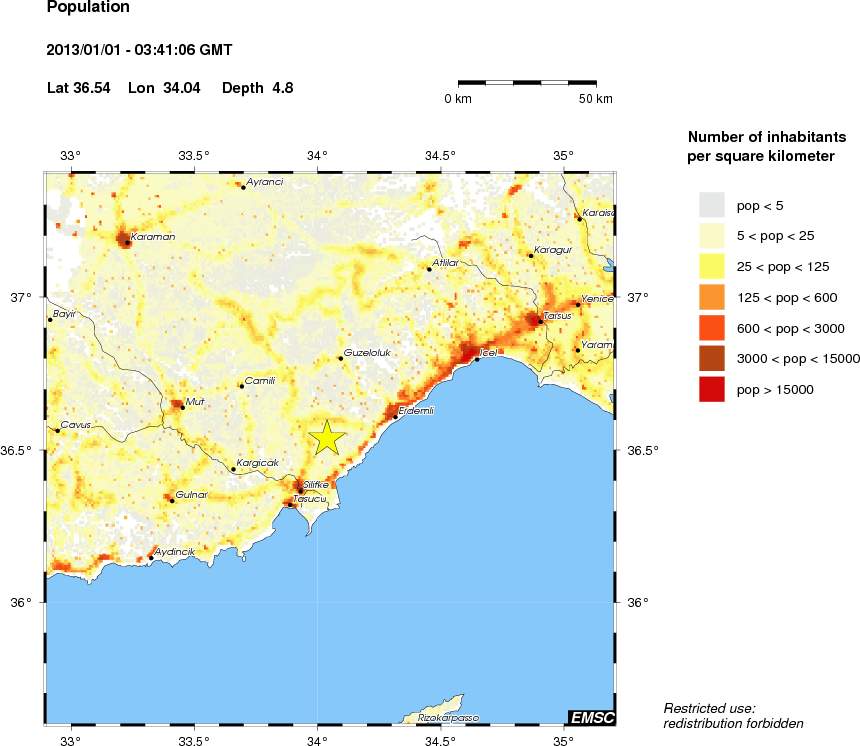The width and height of the screenshot is (860, 746).
Task: Select the 'Ayranci' town label
Action: (x=265, y=182)
